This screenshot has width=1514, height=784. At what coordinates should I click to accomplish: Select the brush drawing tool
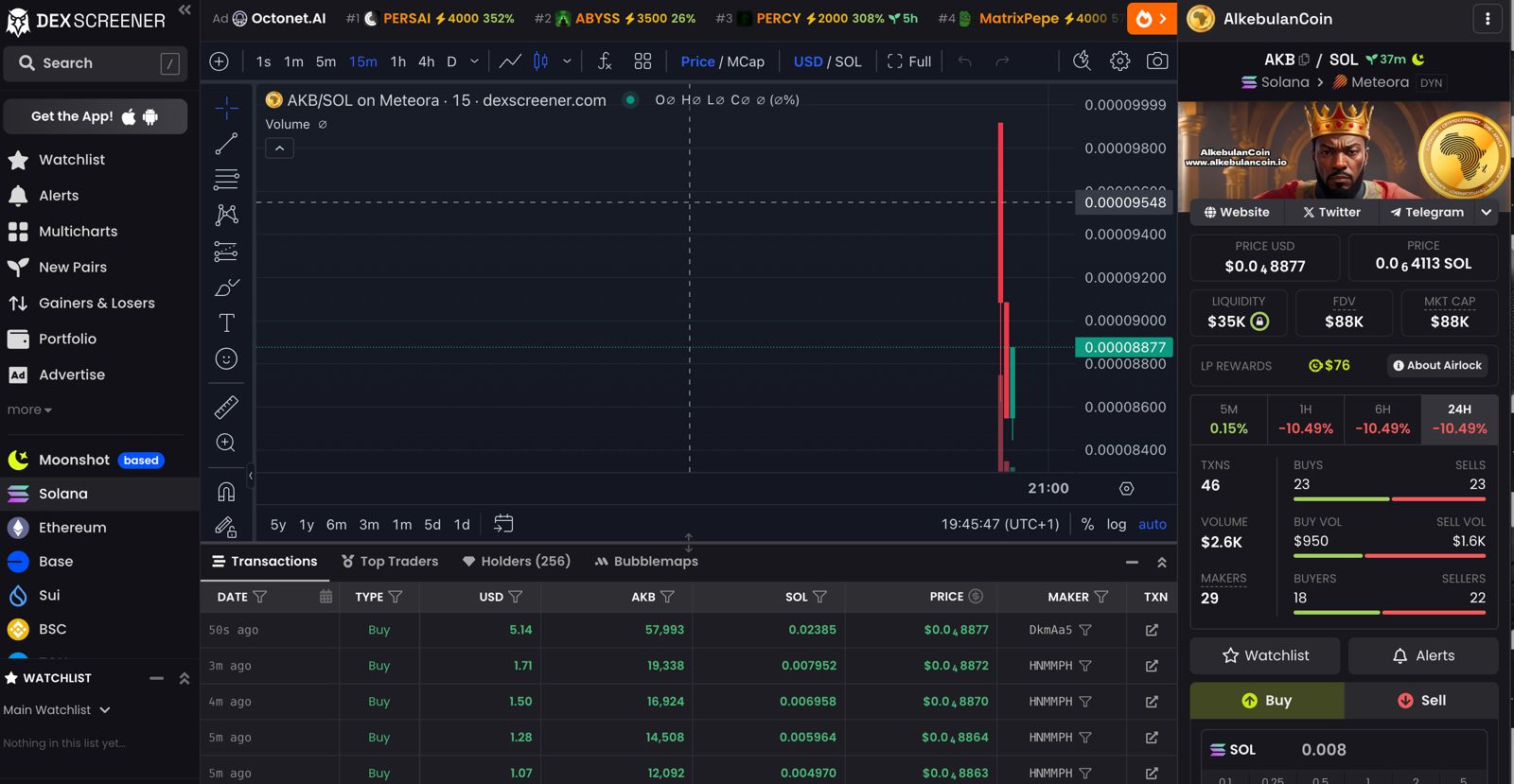click(x=226, y=287)
